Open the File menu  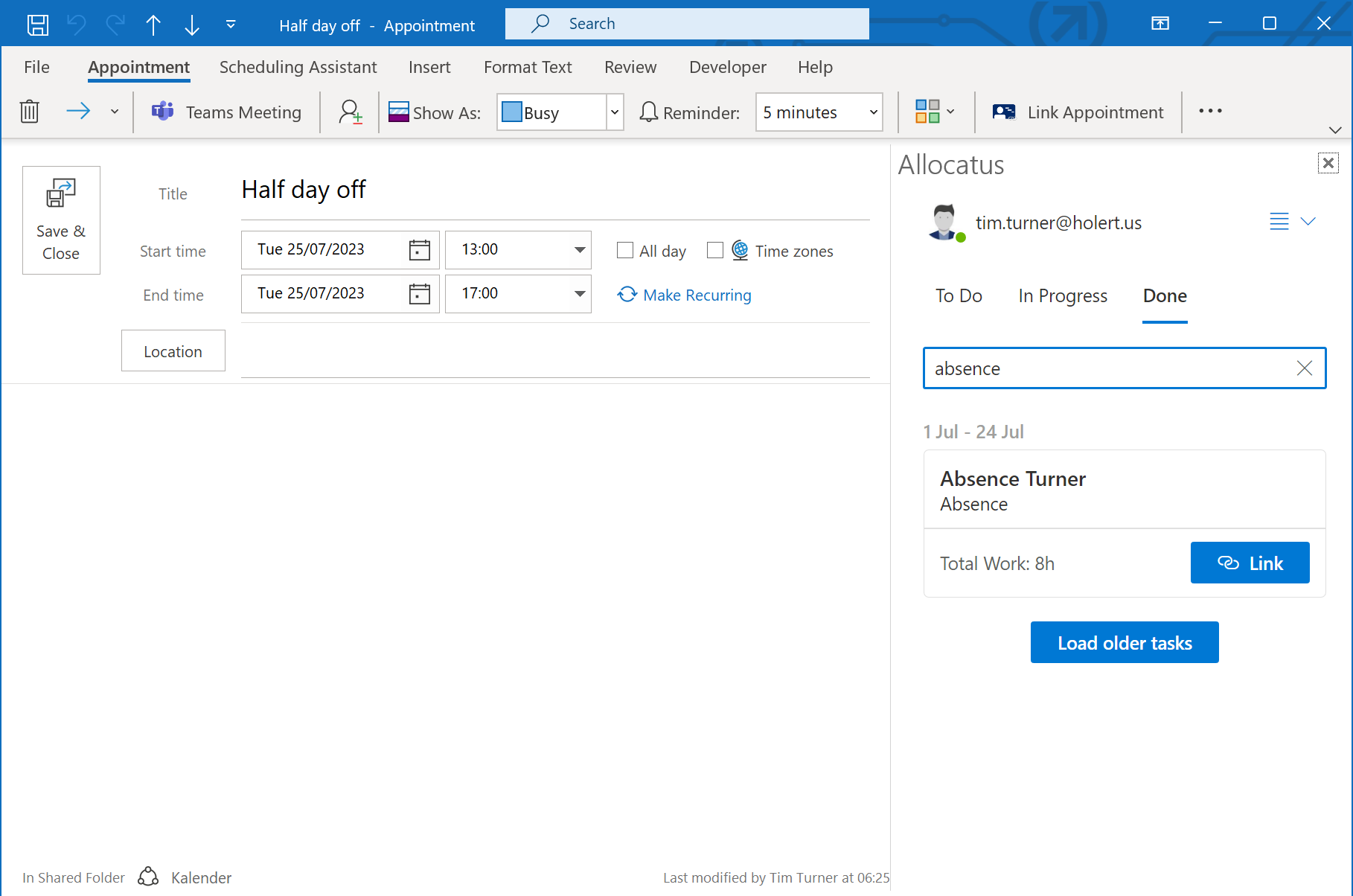tap(36, 67)
